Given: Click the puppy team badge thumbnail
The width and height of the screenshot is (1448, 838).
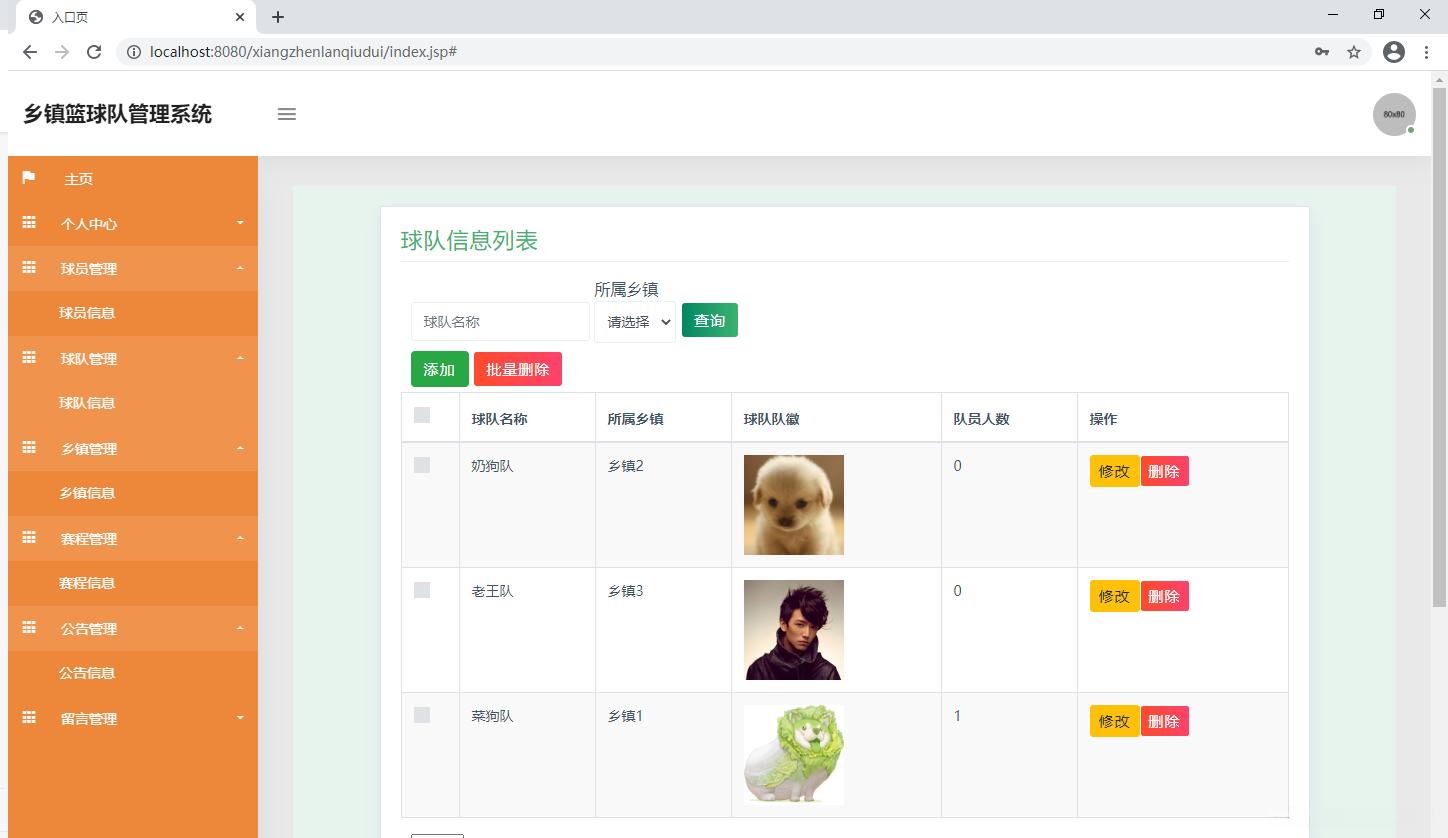Looking at the screenshot, I should (x=794, y=505).
